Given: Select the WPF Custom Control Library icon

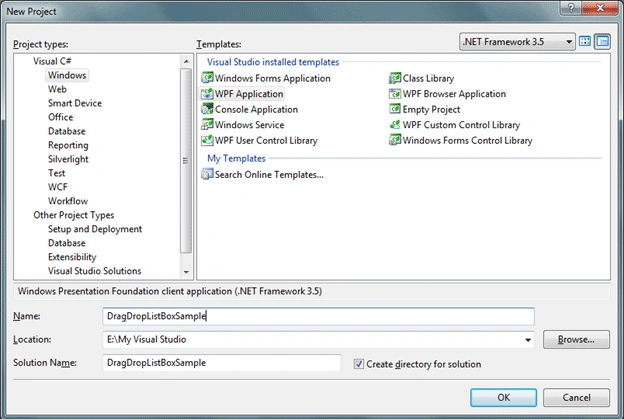Looking at the screenshot, I should click(395, 125).
